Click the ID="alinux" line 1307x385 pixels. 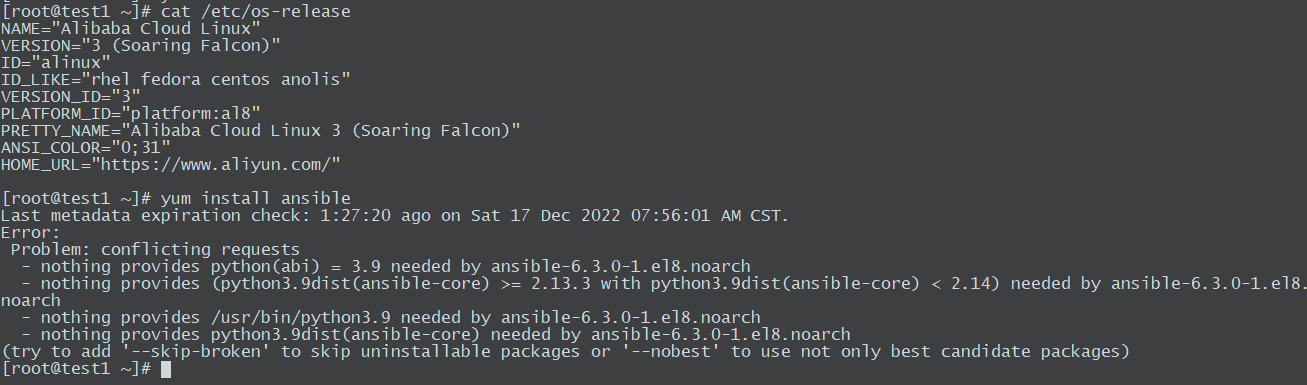point(55,62)
